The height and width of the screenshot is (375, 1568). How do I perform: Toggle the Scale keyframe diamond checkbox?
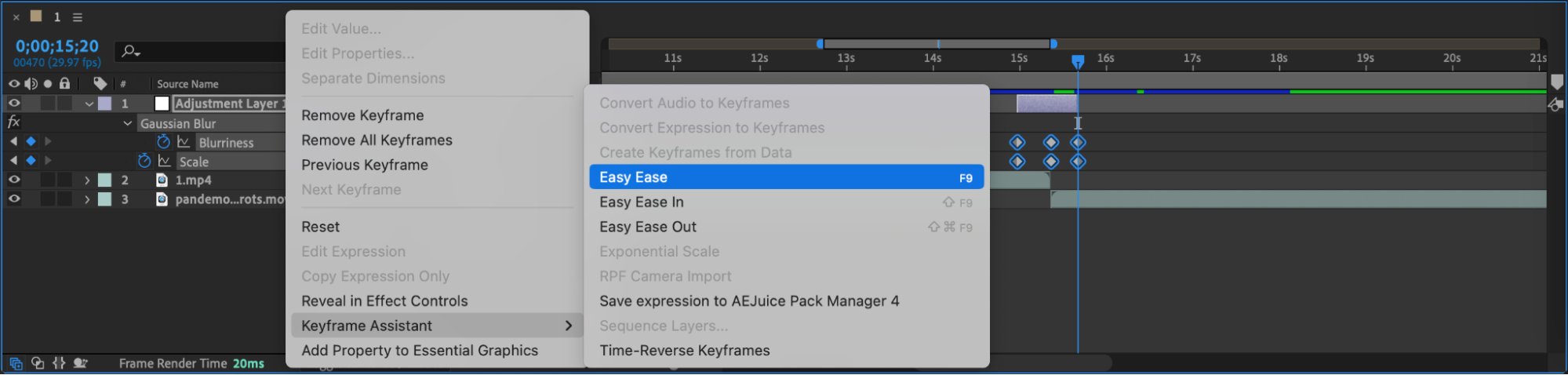(x=31, y=161)
